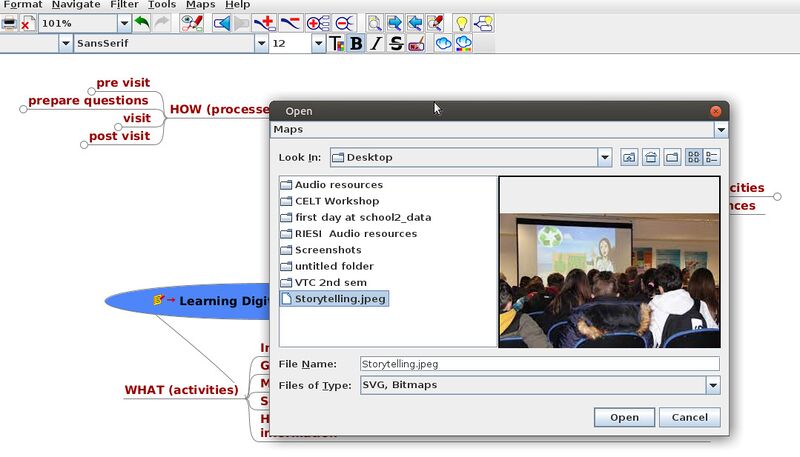Screen dimensions: 800x457
Task: Open the Format menu
Action: 22,5
